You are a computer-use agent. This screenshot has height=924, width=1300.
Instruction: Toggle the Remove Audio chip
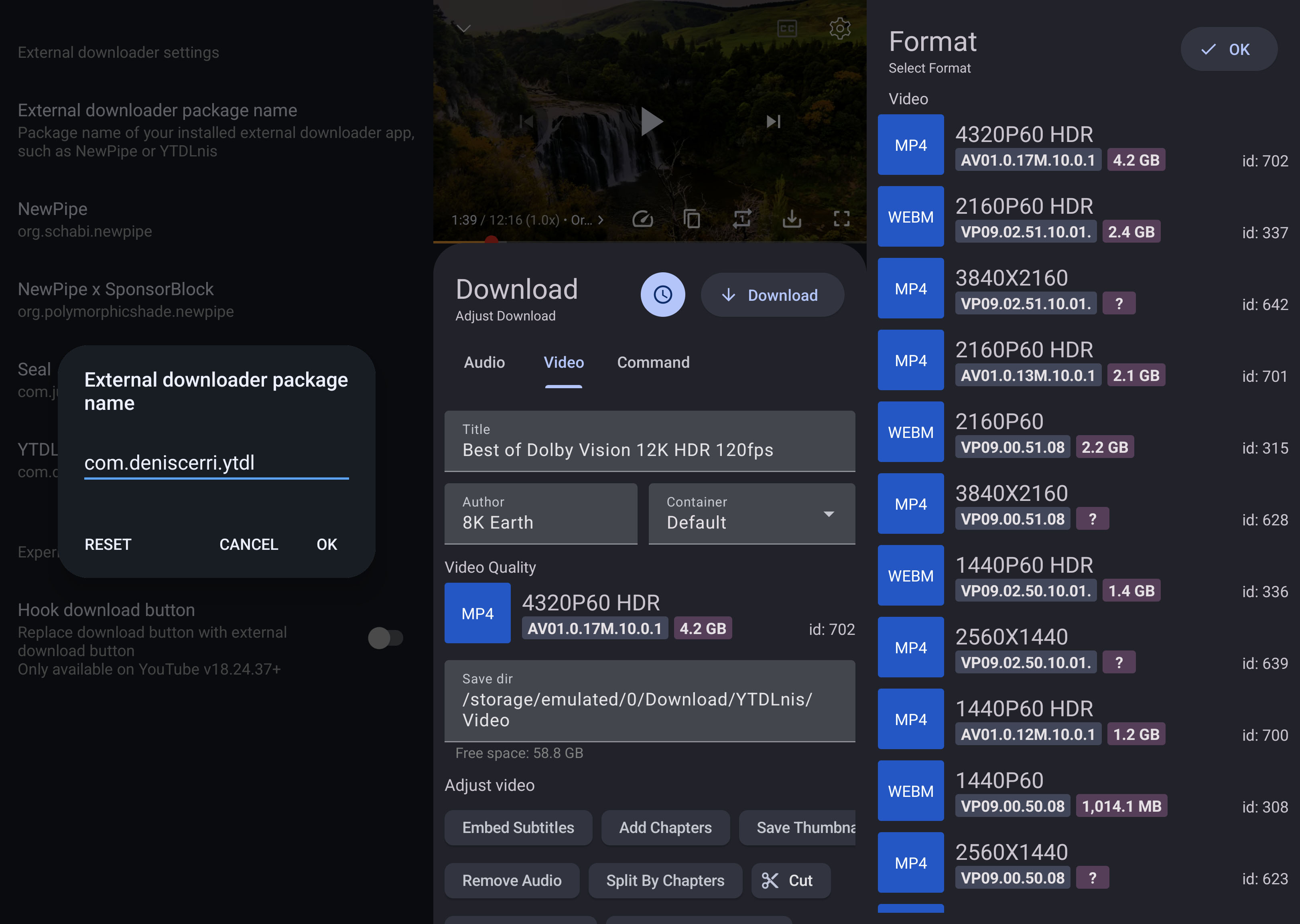[512, 881]
